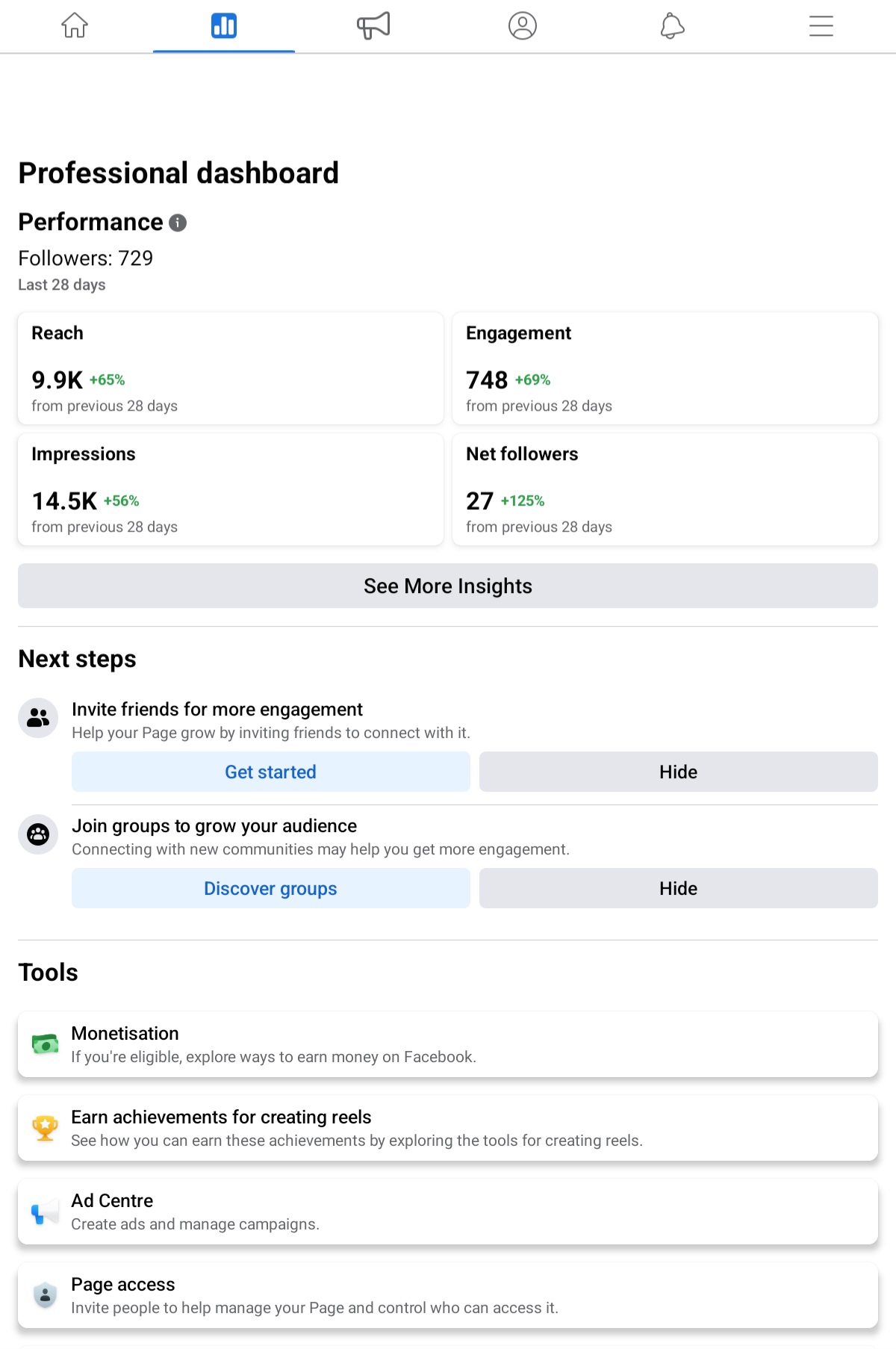This screenshot has height=1349, width=896.
Task: Tap the Discover groups button
Action: tap(270, 888)
